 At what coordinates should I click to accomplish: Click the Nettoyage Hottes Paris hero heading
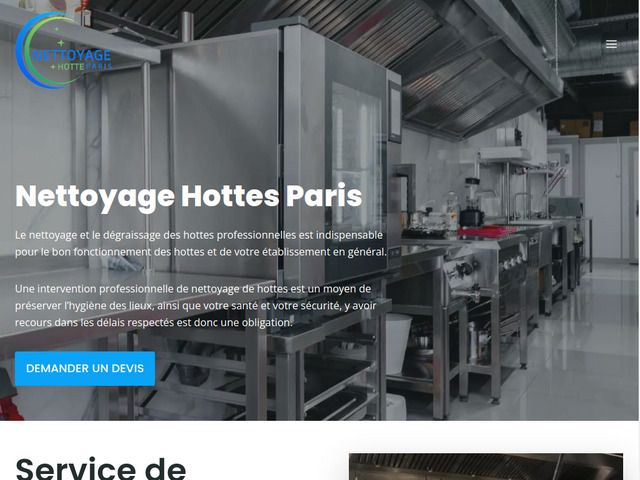coord(189,197)
